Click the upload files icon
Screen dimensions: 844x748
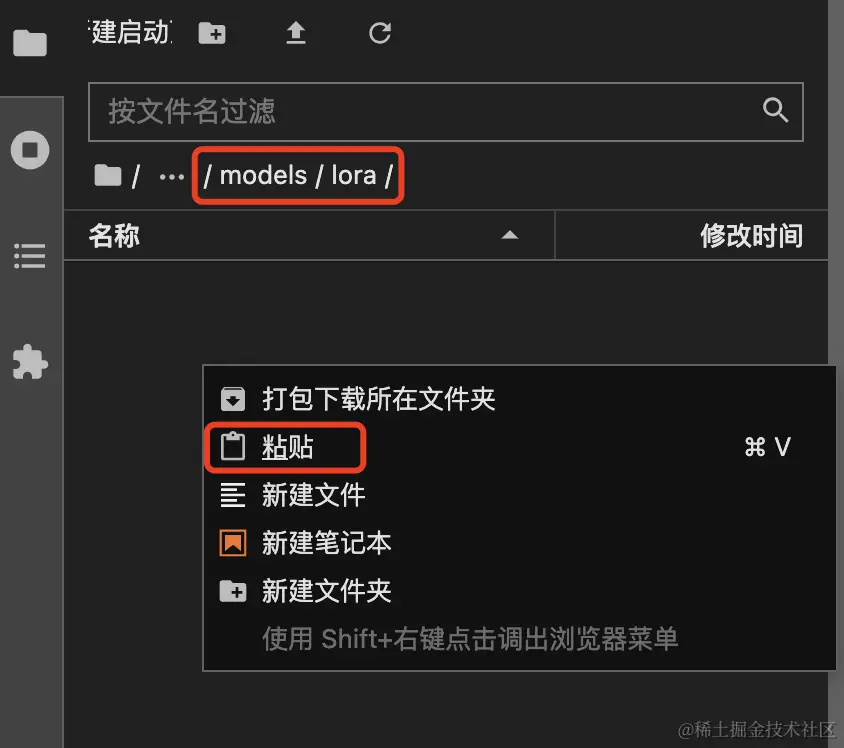[x=296, y=33]
